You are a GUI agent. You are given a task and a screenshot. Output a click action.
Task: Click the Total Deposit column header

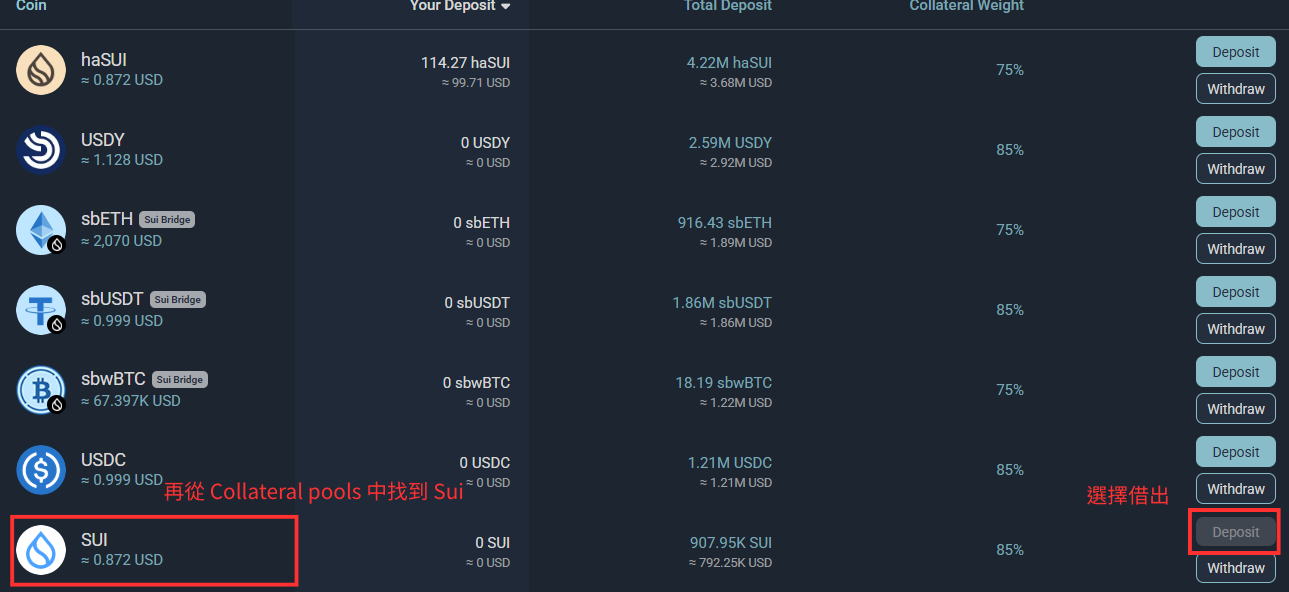pos(727,6)
